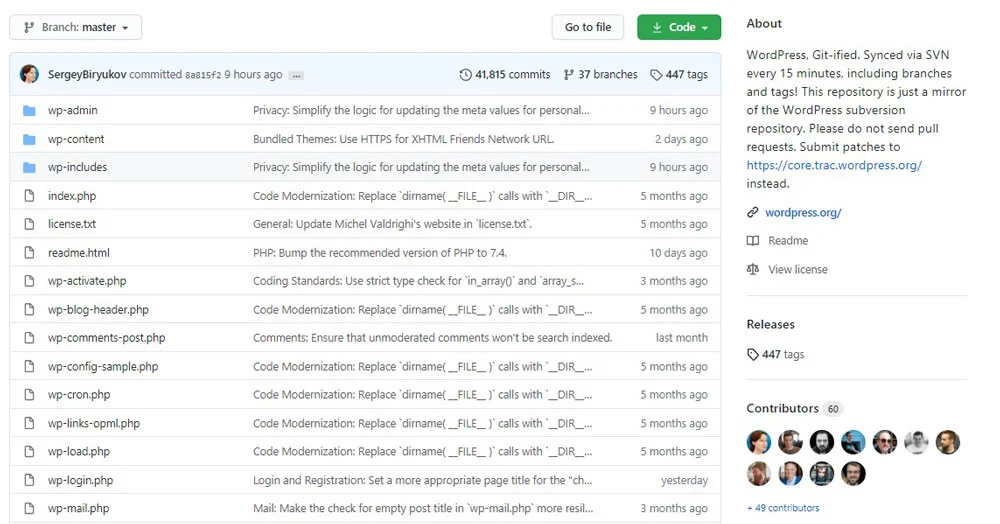
Task: Click SergeyBiryukov's avatar in commit bar
Action: pos(29,75)
